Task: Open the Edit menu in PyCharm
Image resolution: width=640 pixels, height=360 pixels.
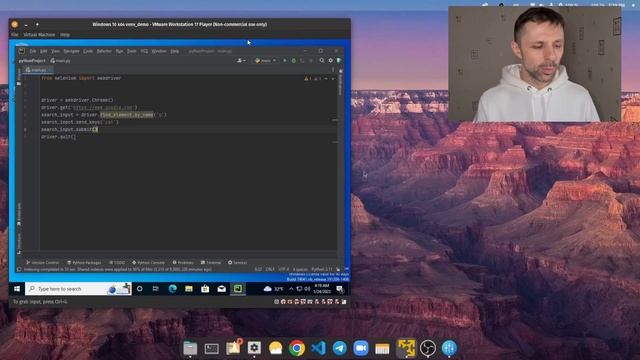Action: 43,51
